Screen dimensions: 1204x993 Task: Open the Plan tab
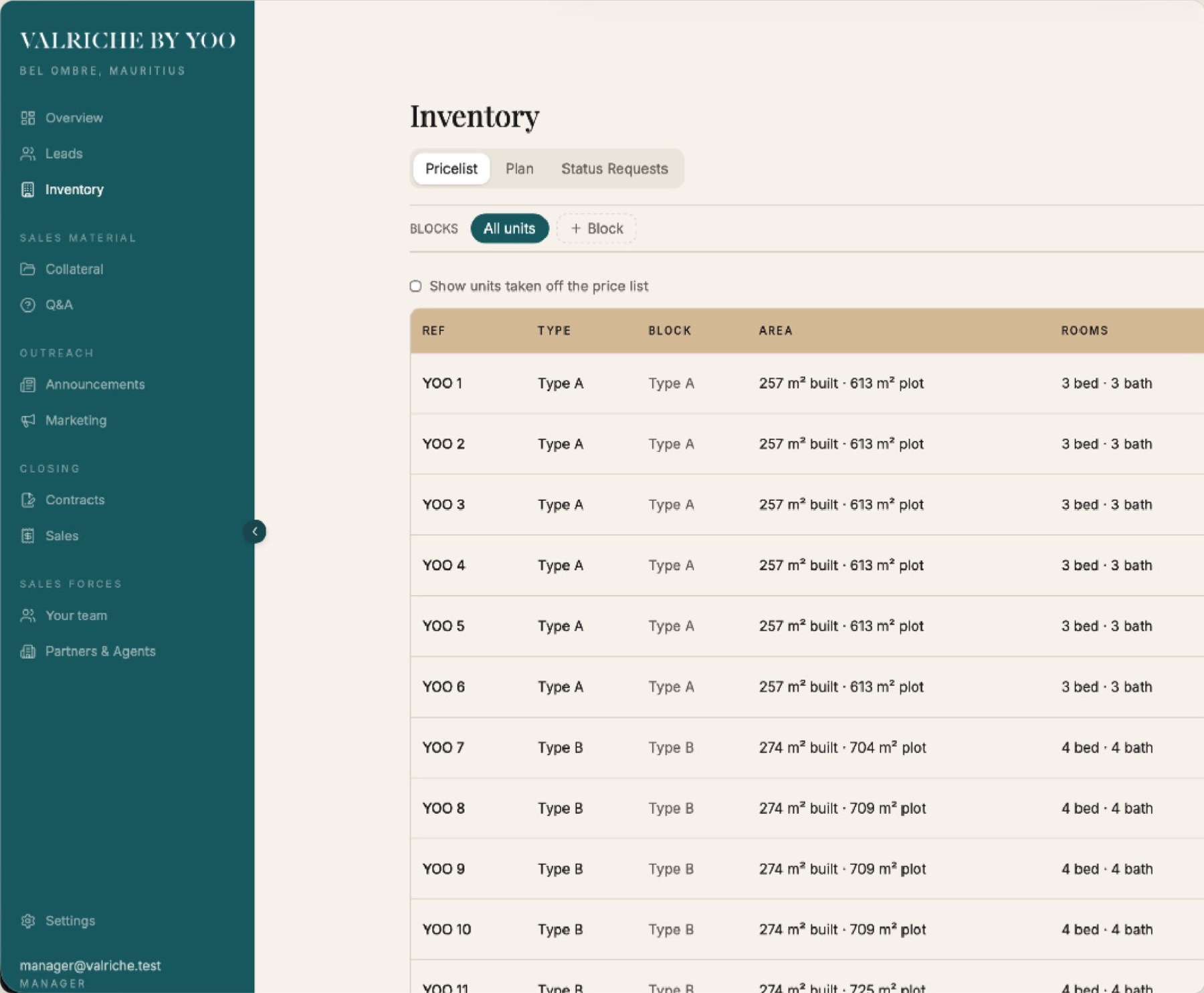[x=520, y=169]
